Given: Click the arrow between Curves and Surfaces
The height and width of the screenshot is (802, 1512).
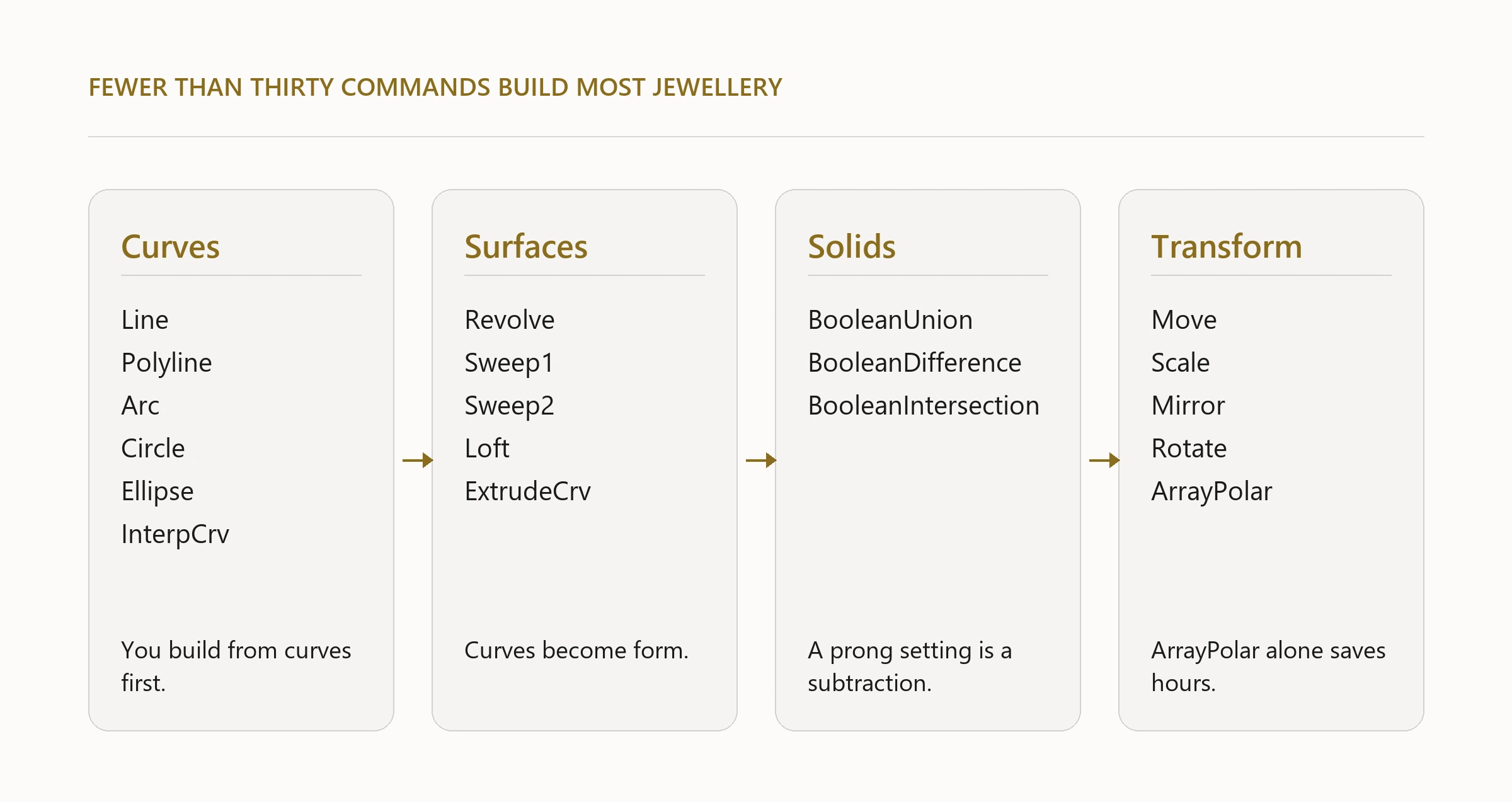Looking at the screenshot, I should point(418,461).
